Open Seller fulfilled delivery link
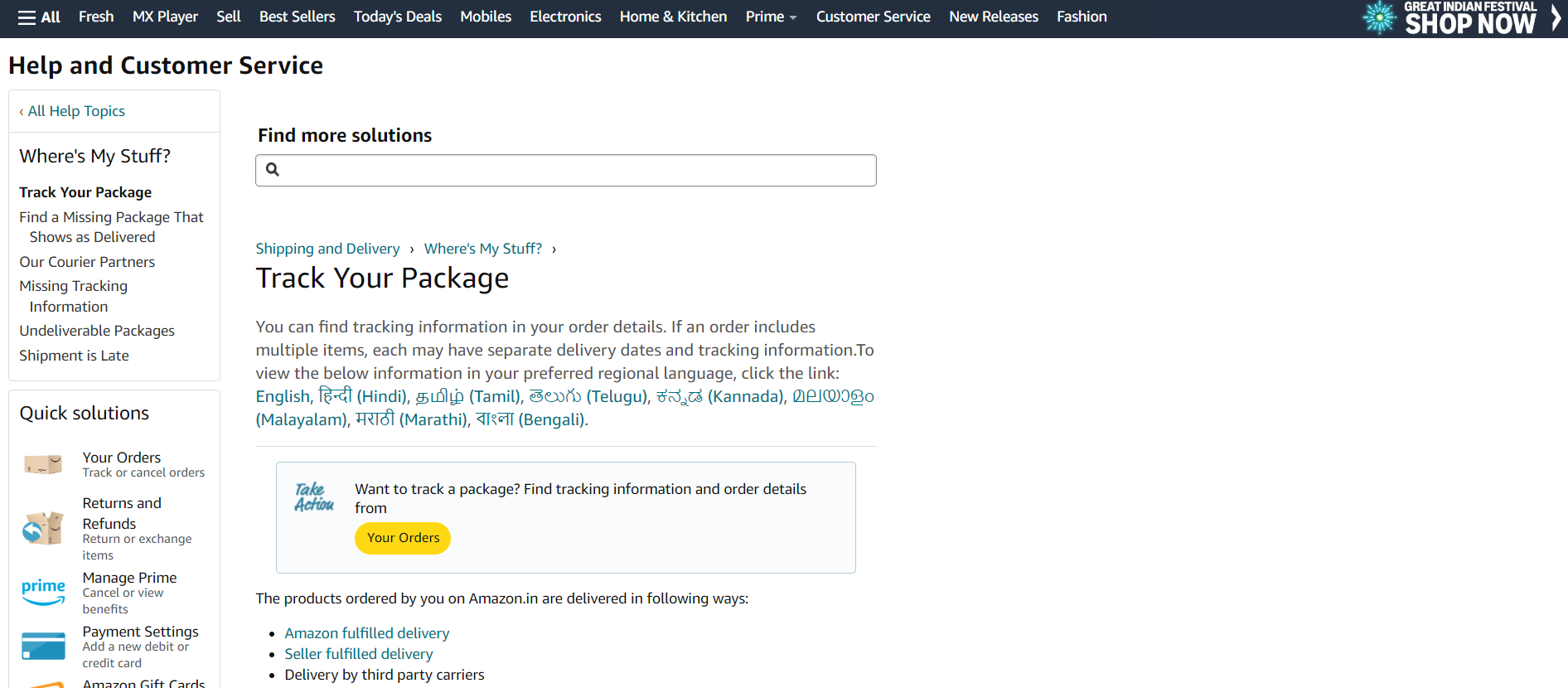 359,654
